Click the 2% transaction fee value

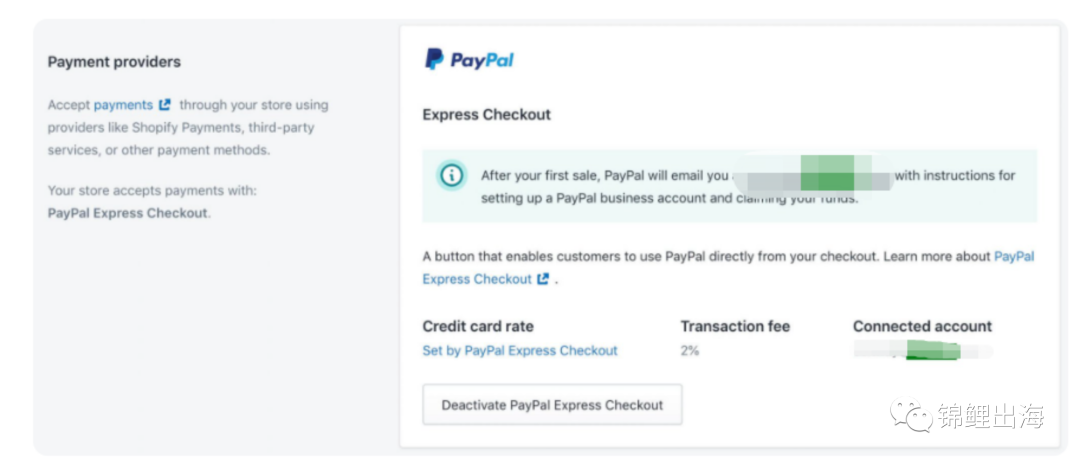pyautogui.click(x=690, y=351)
